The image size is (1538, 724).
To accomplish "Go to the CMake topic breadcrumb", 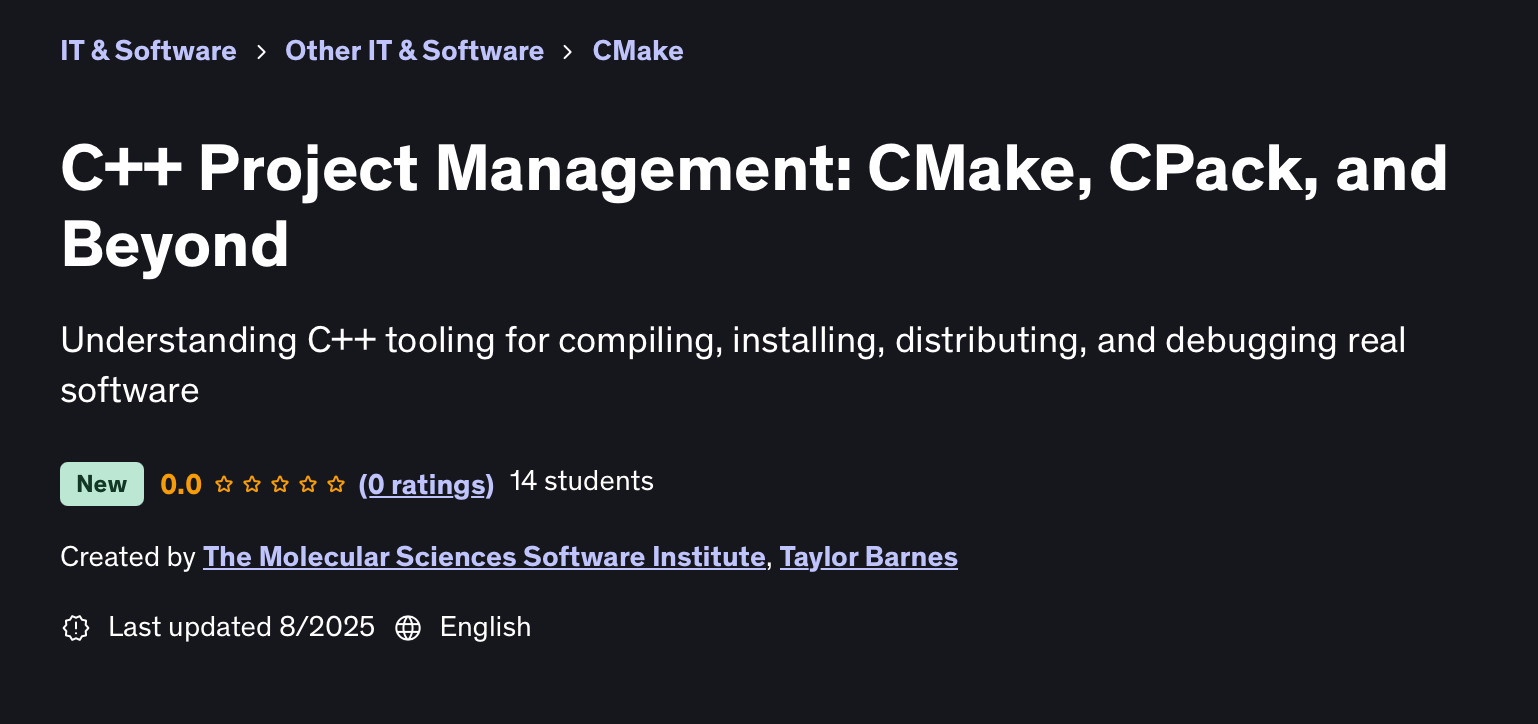I will click(638, 51).
